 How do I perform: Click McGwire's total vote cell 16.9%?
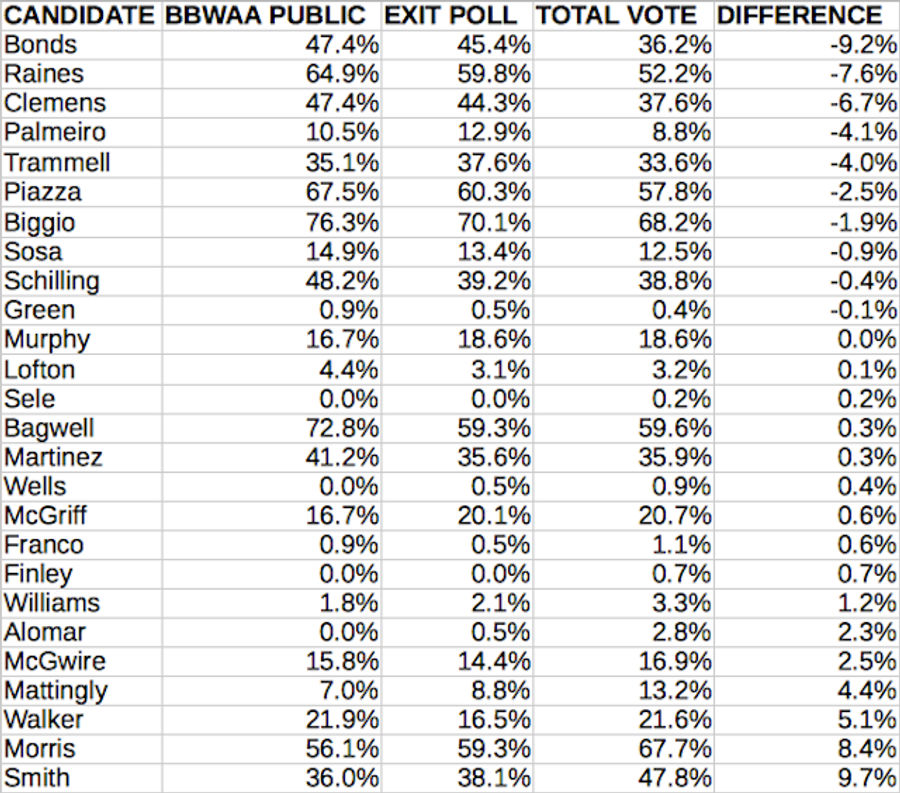624,661
